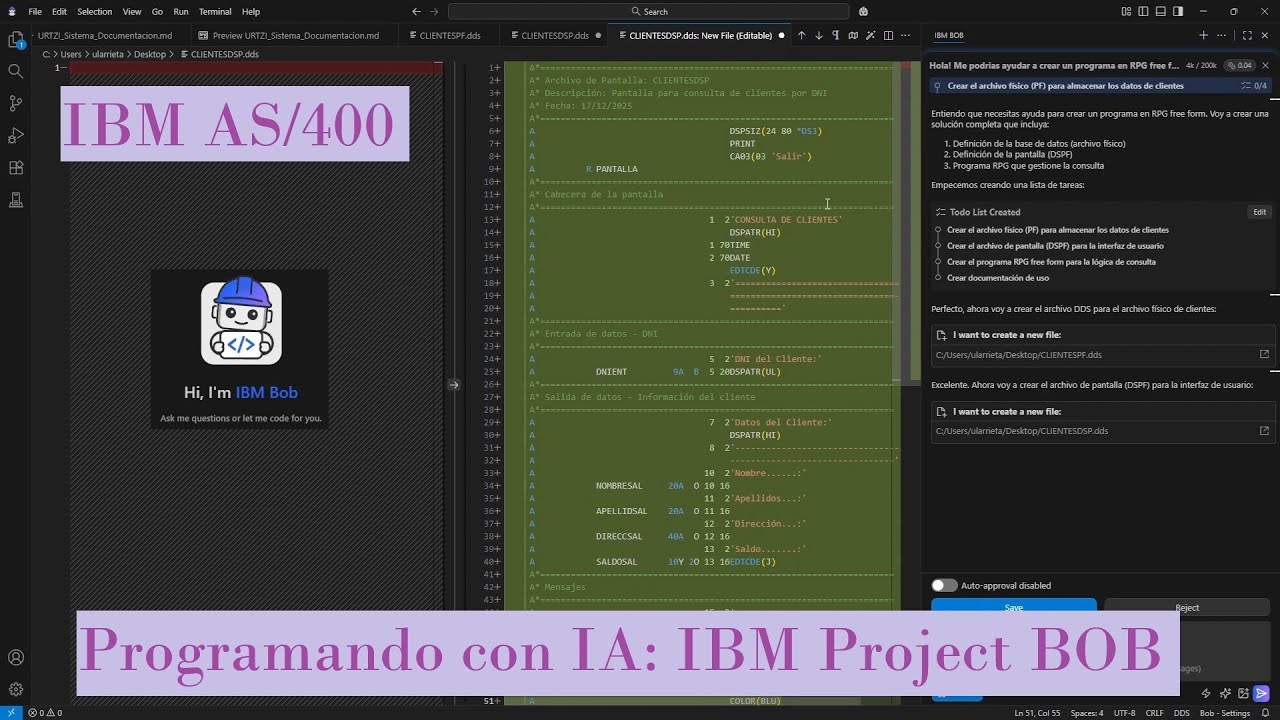The image size is (1280, 720).
Task: Open notifications bell in status bar
Action: tap(1265, 713)
